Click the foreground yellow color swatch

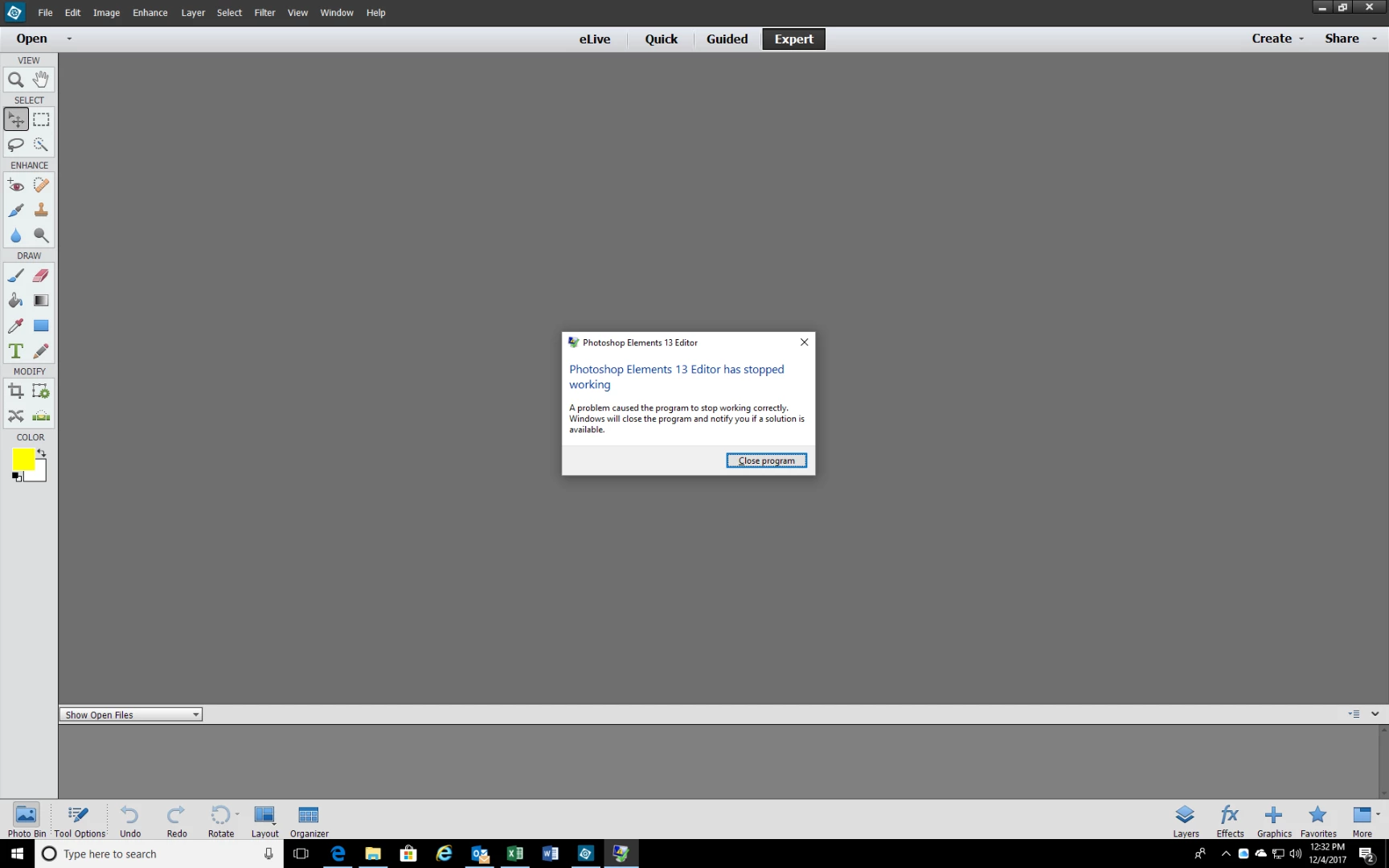tap(22, 458)
